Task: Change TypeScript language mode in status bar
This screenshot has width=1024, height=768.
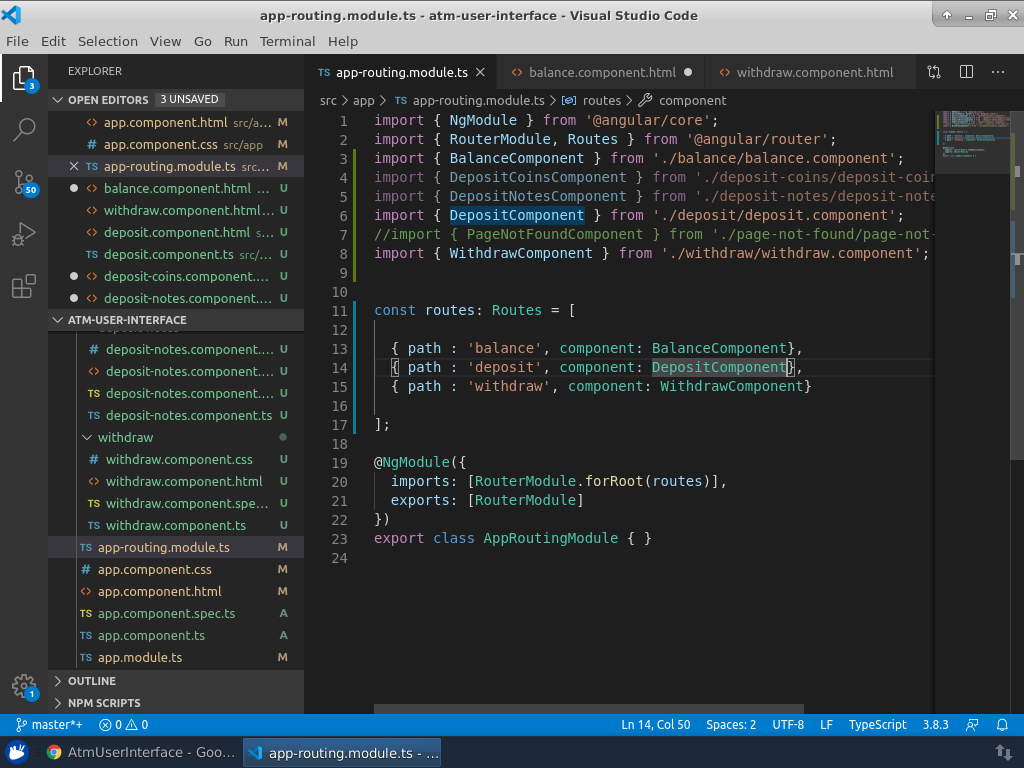Action: pyautogui.click(x=877, y=725)
